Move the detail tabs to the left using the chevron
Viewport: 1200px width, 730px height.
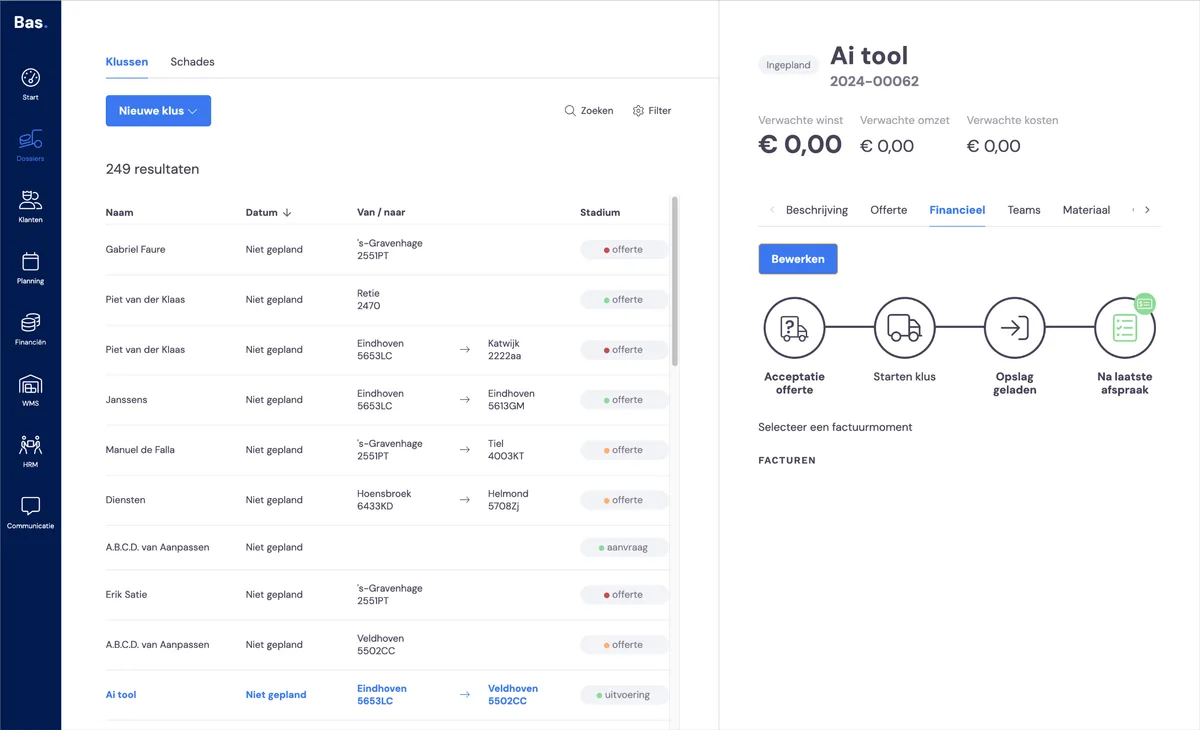(772, 210)
